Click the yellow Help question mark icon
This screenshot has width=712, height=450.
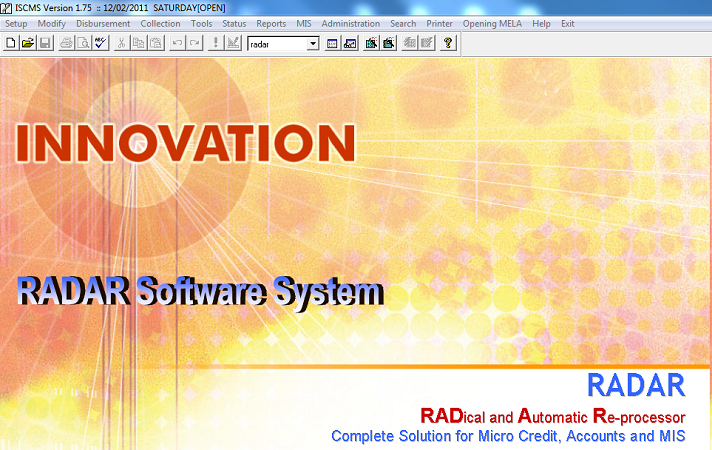449,43
